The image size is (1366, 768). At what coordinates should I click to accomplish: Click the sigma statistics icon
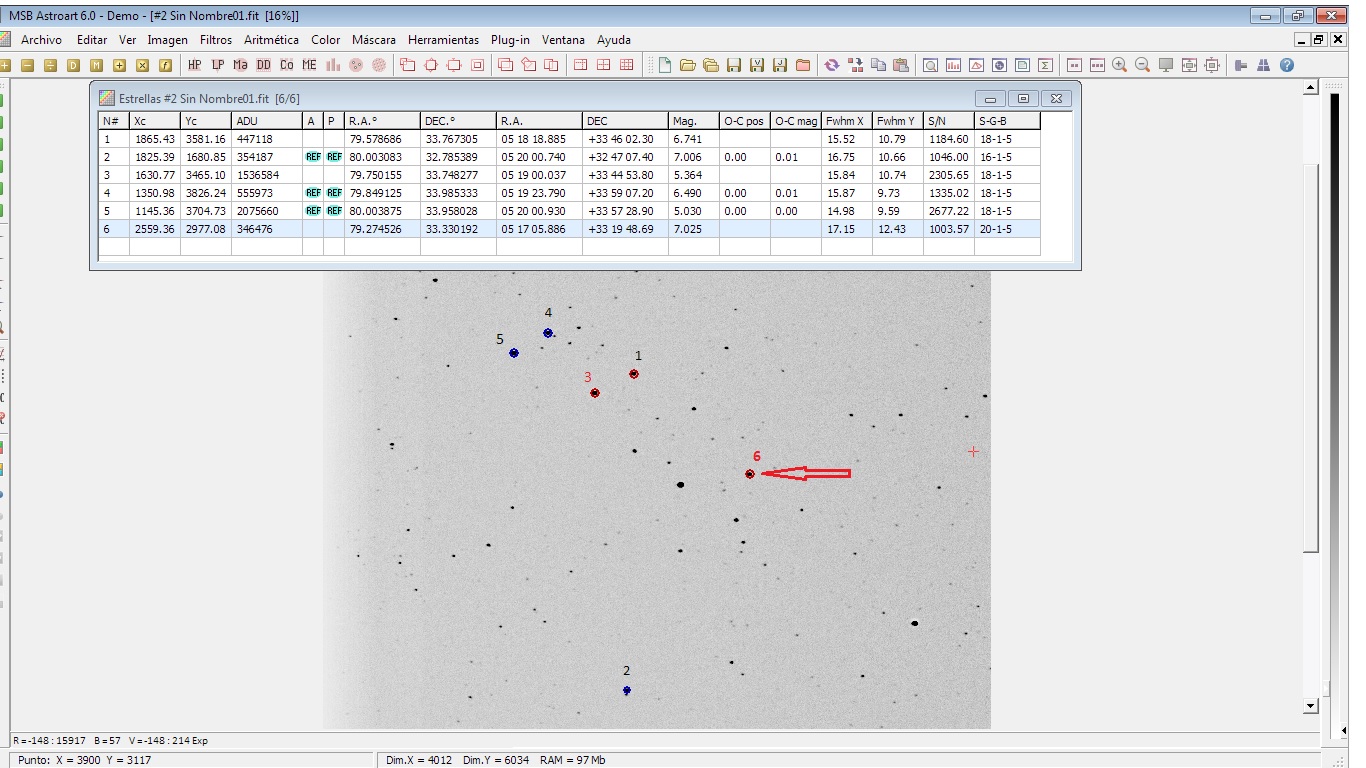[1045, 65]
